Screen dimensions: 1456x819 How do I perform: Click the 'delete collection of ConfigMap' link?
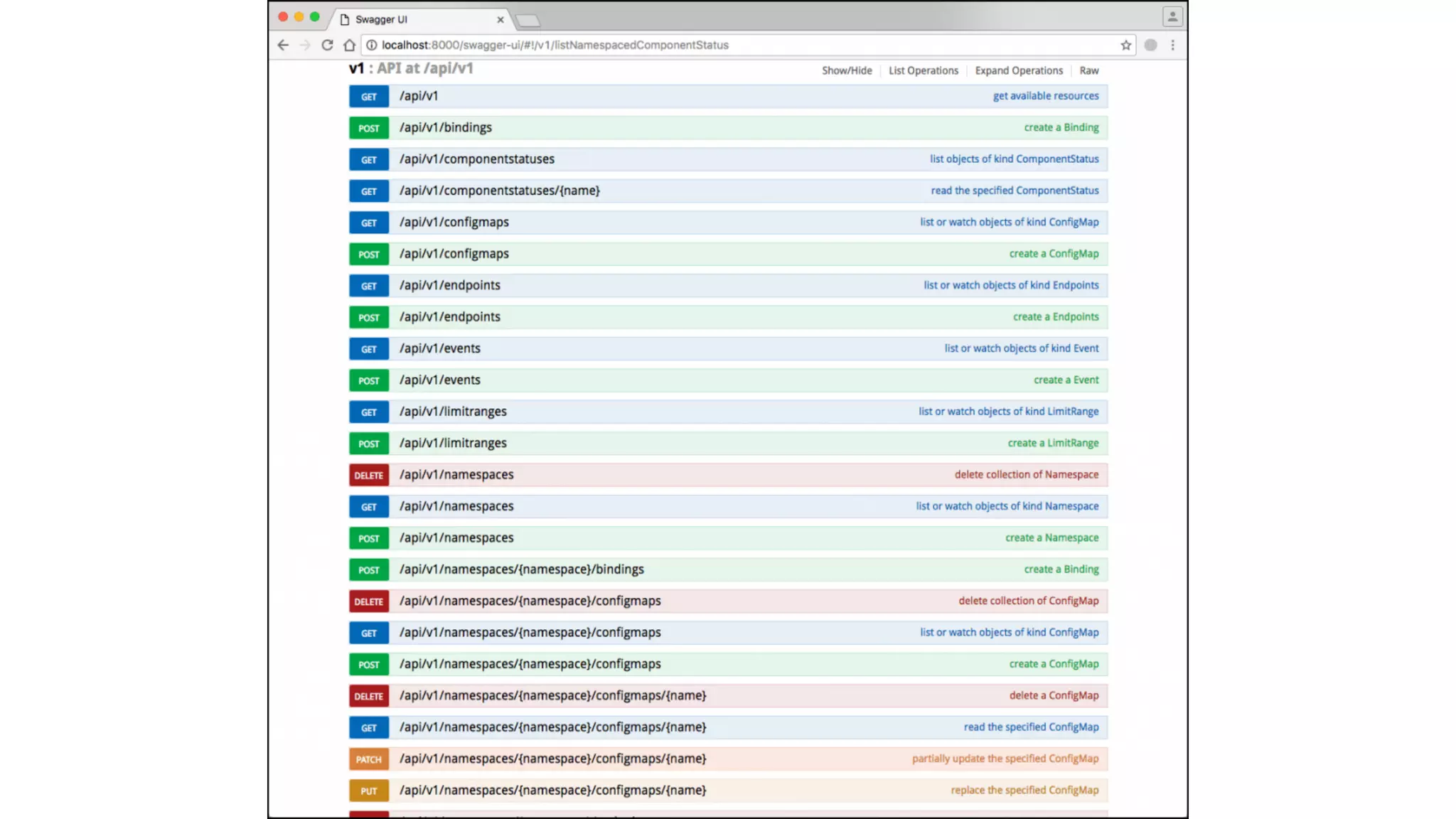click(x=1028, y=601)
